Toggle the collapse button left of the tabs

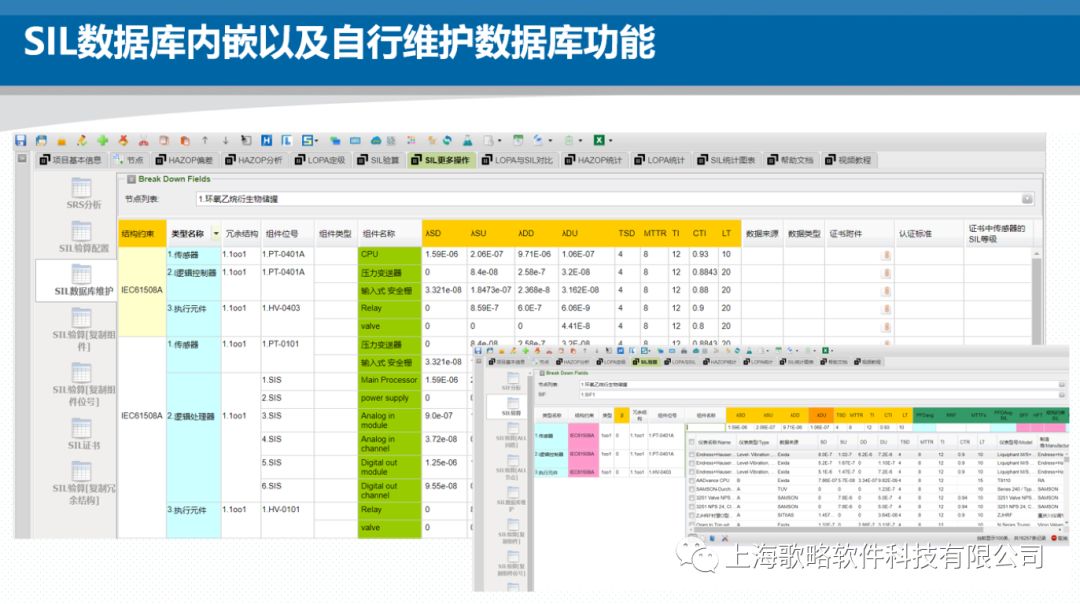click(22, 159)
